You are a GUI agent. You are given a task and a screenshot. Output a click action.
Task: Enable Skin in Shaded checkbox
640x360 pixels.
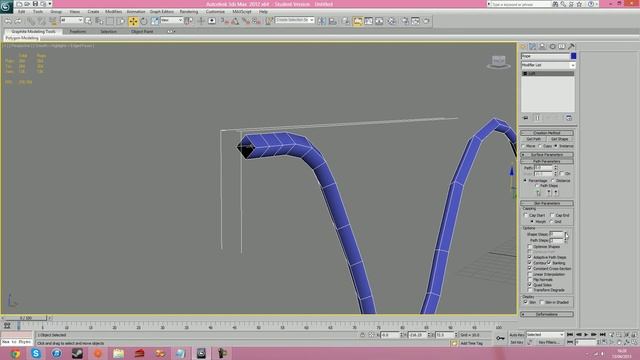542,302
